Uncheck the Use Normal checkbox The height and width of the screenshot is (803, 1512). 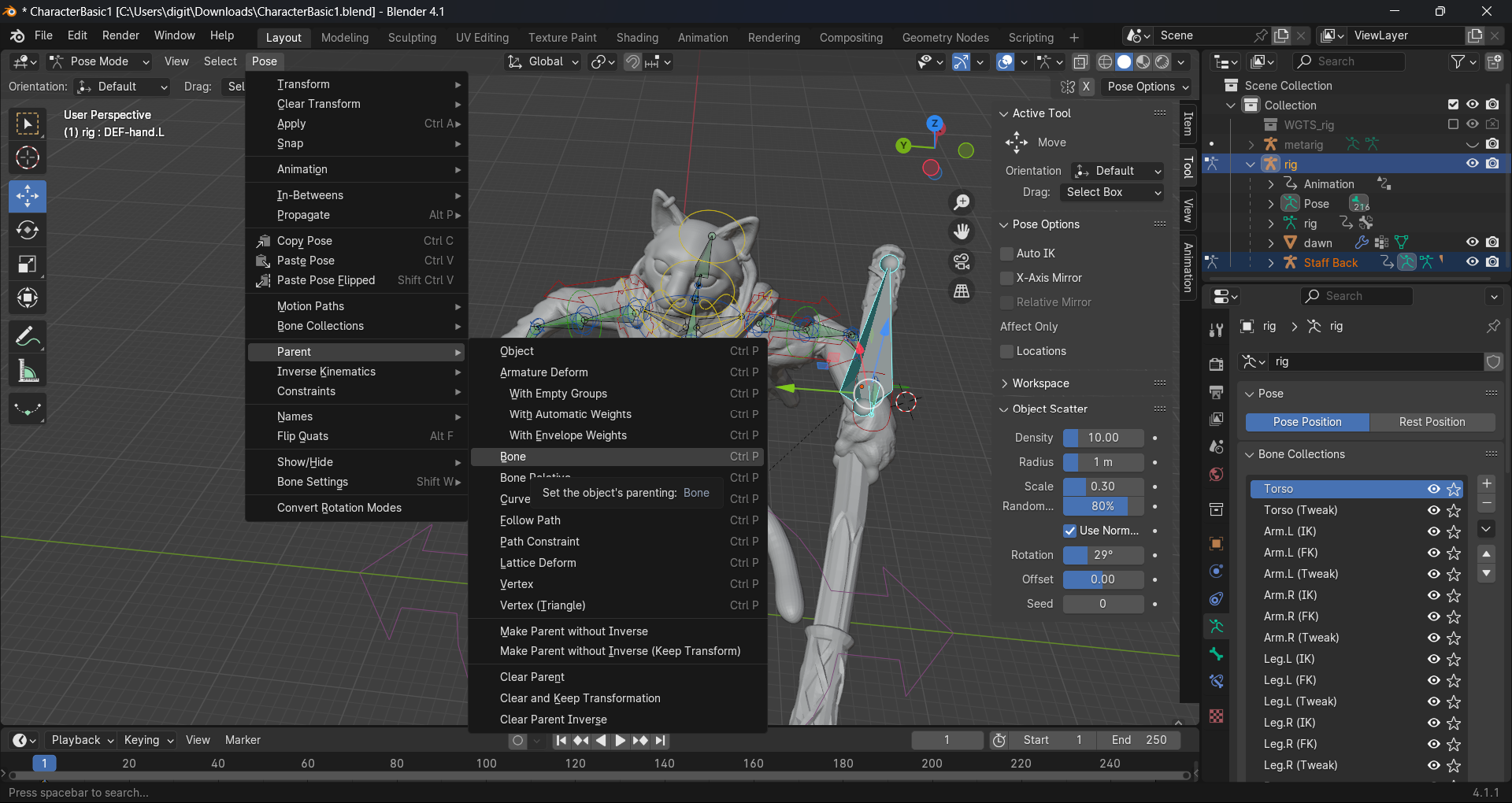tap(1069, 531)
